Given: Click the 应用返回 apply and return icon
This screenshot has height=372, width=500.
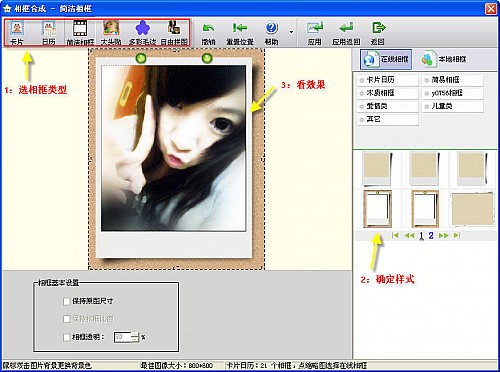Looking at the screenshot, I should 346,33.
